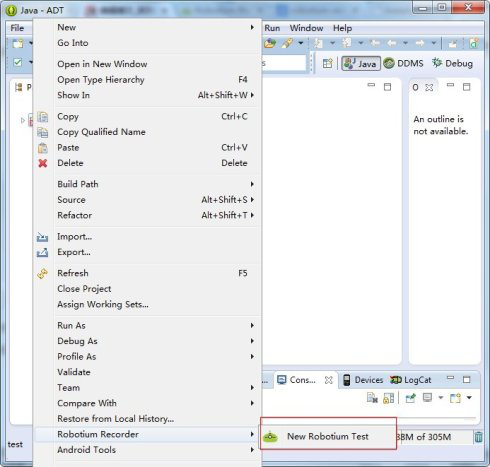This screenshot has height=467, width=490.
Task: Select the Devices tab
Action: 363,380
